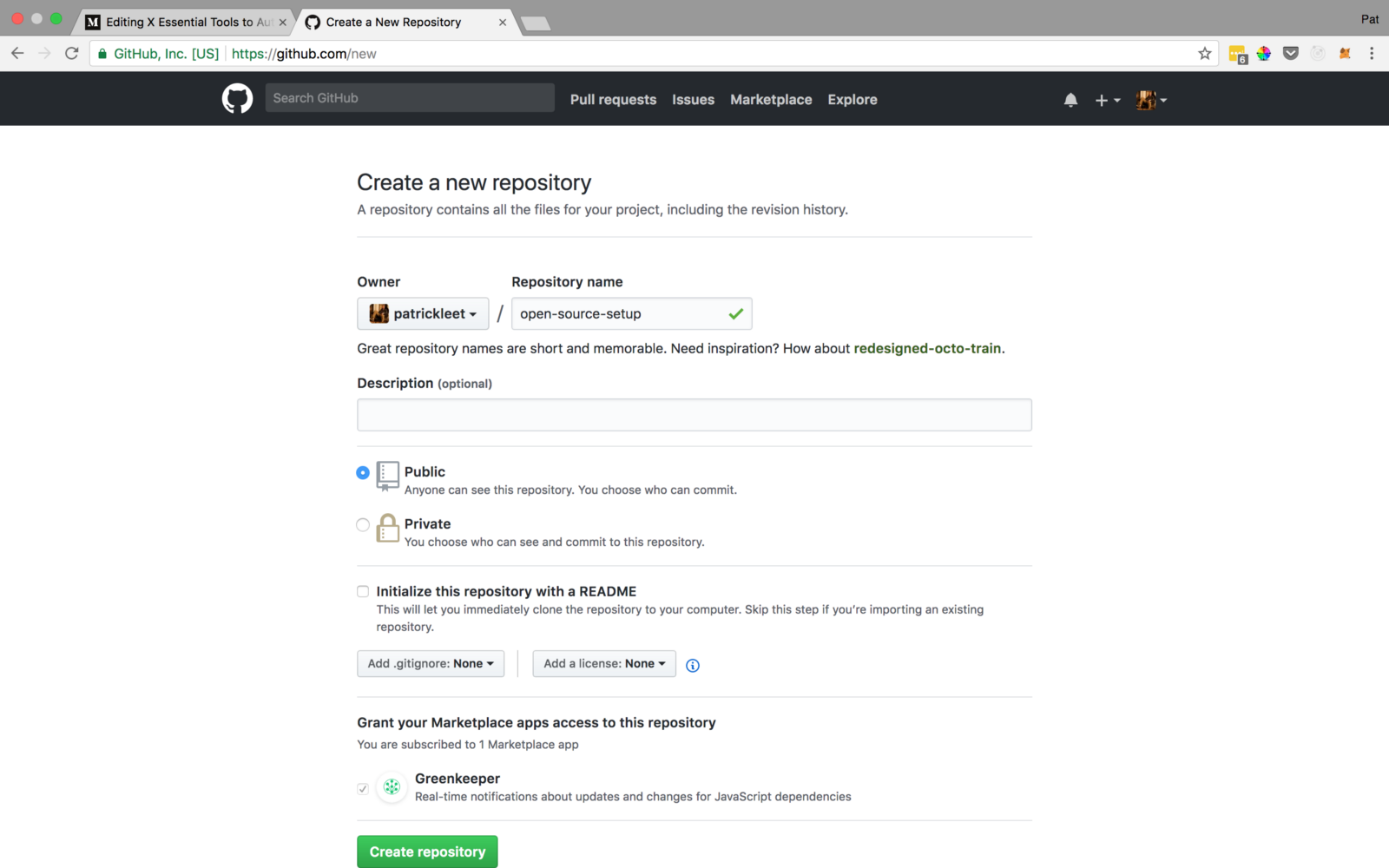Click the license info icon
This screenshot has width=1389, height=868.
tap(693, 665)
